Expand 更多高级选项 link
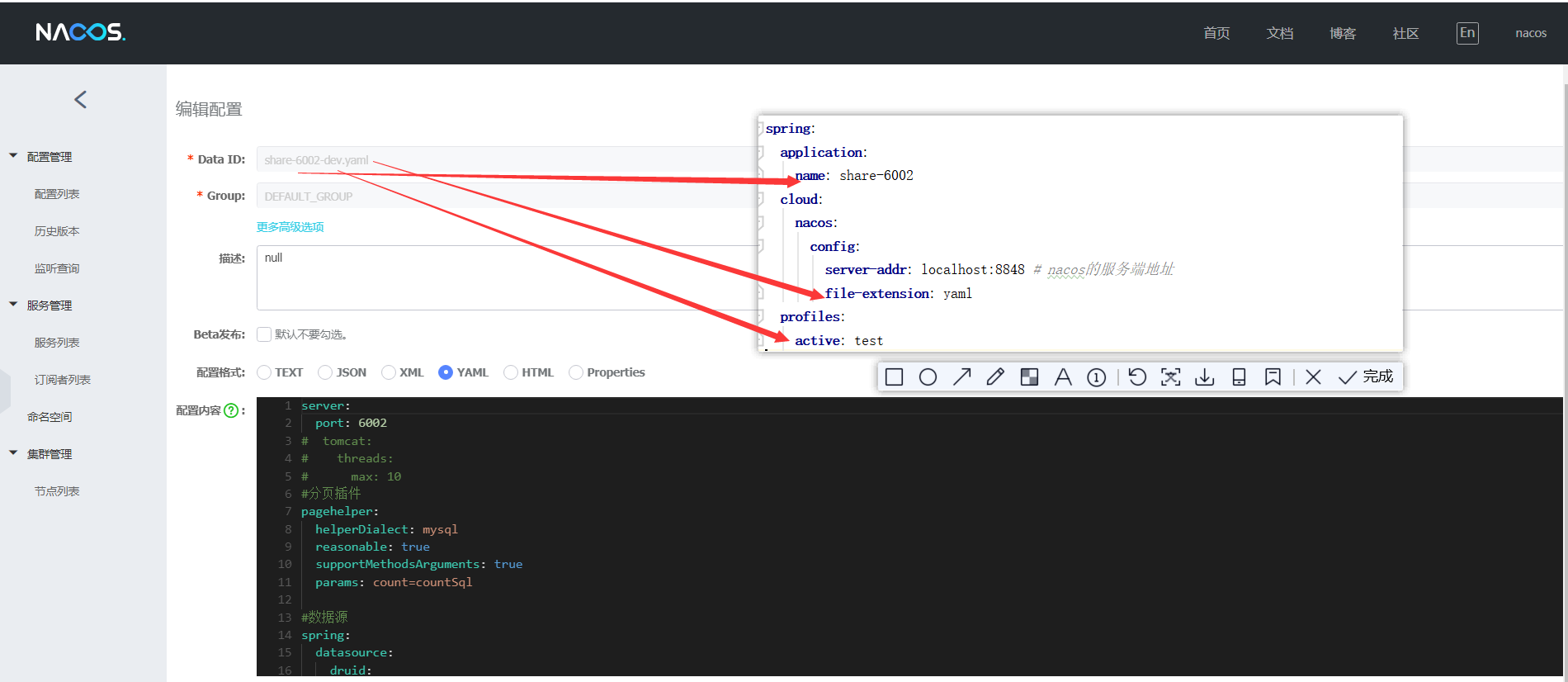1568x682 pixels. tap(290, 227)
